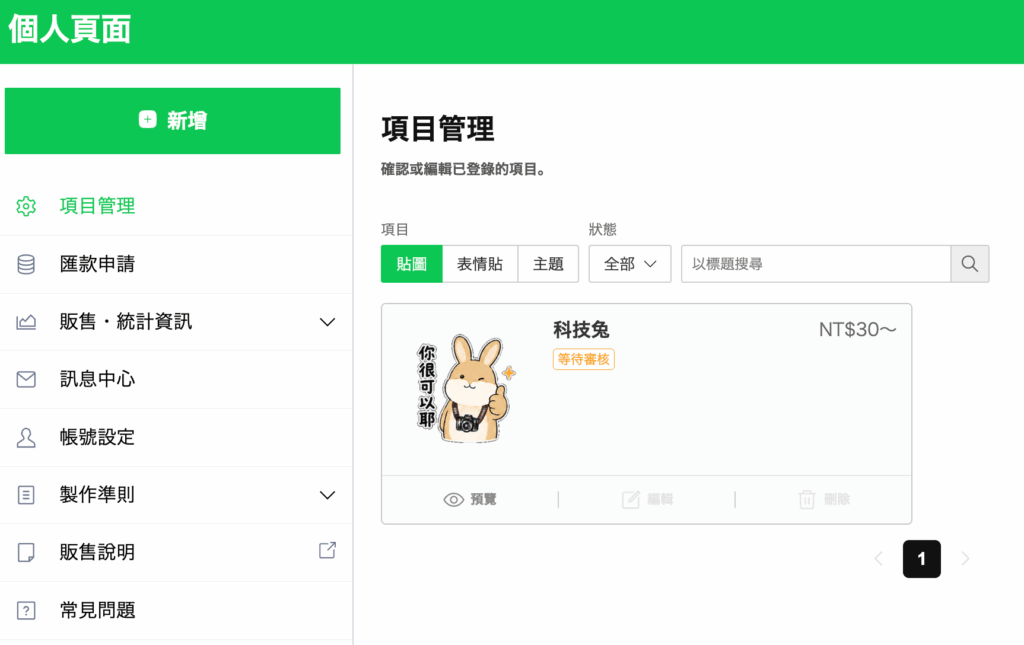Click the plus icon in 新增 button
The height and width of the screenshot is (645, 1024).
pyautogui.click(x=148, y=119)
